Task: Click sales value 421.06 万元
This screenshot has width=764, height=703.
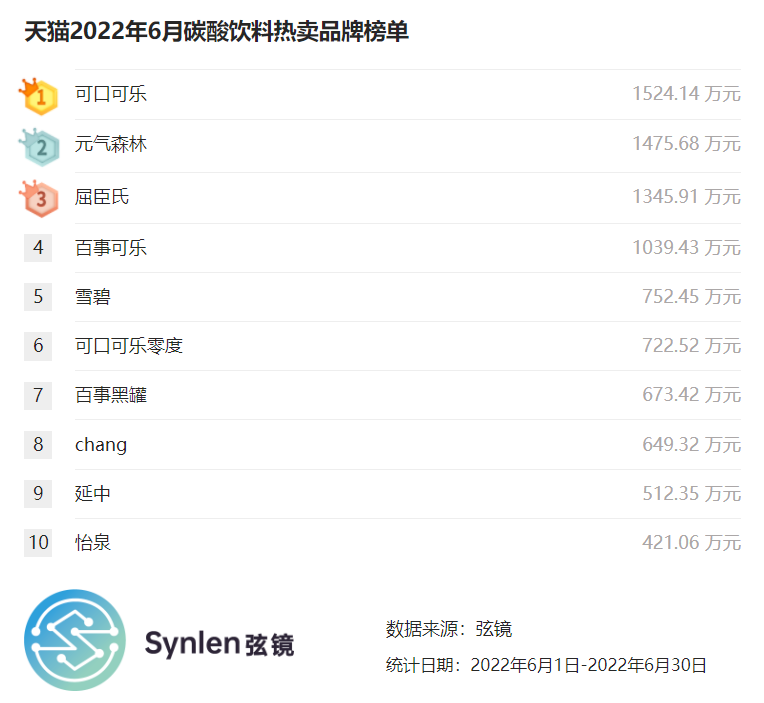Action: (x=691, y=543)
